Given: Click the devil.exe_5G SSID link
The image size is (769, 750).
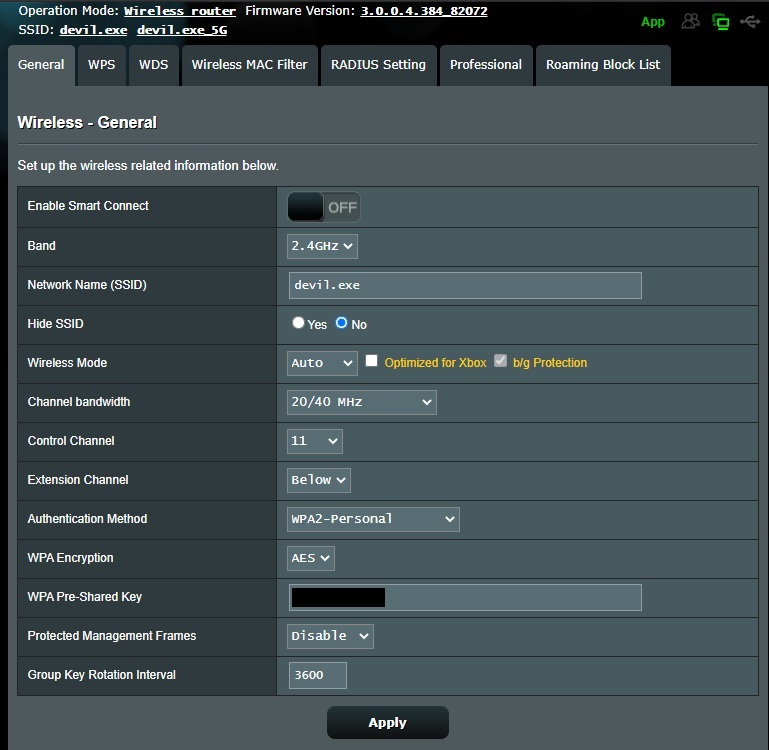Looking at the screenshot, I should [x=182, y=30].
